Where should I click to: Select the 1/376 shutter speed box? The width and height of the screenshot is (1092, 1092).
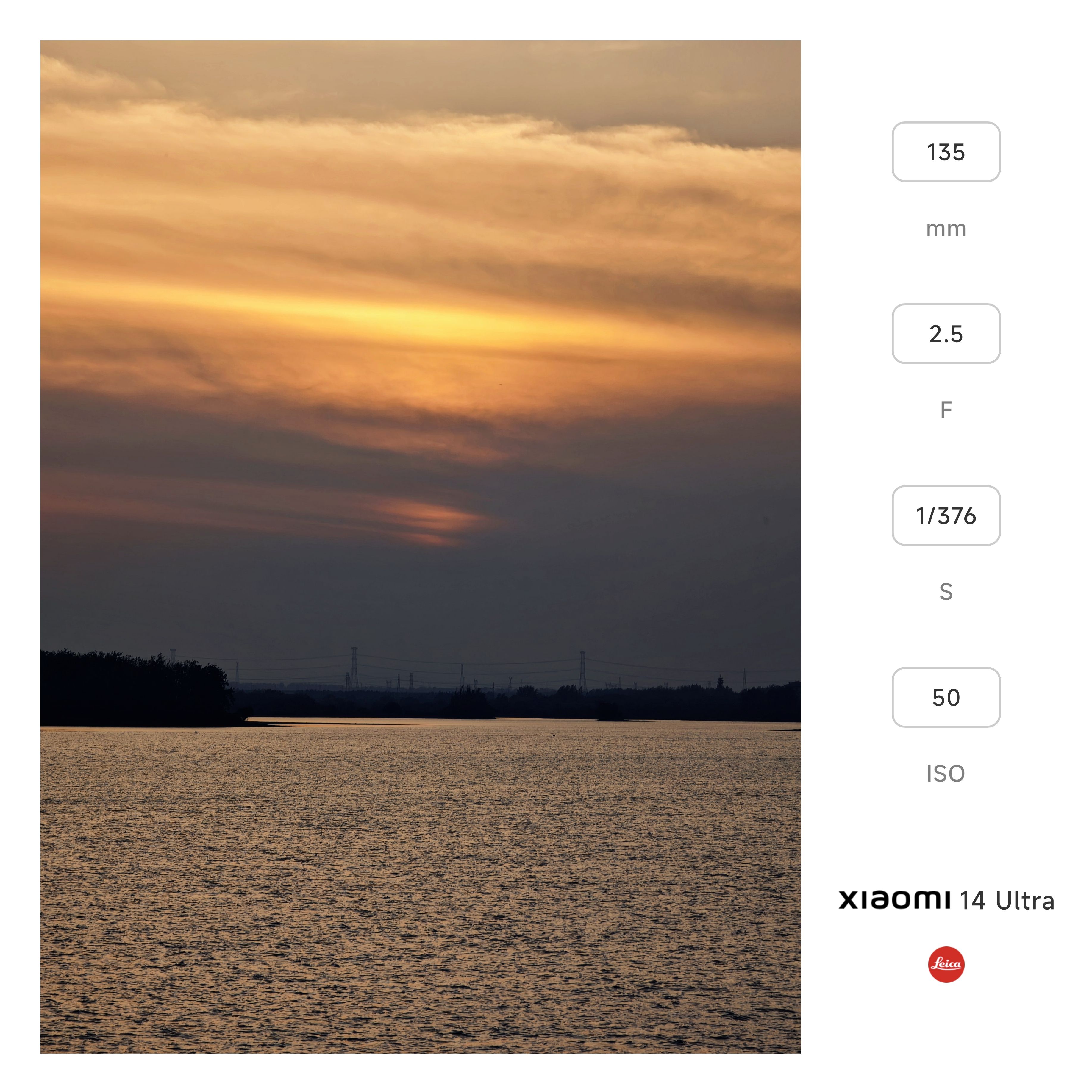click(946, 515)
